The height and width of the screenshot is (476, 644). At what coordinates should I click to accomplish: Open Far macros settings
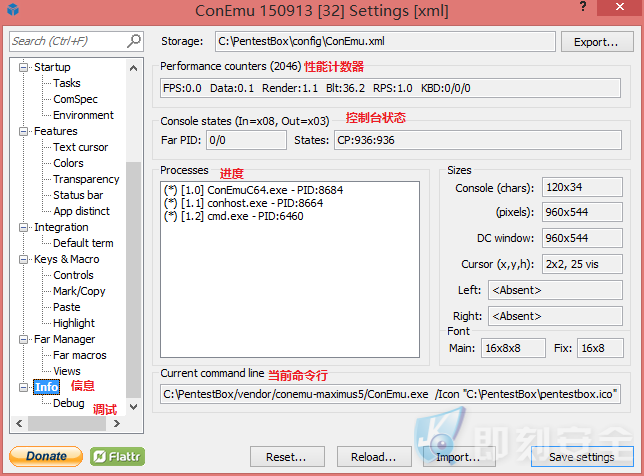coord(80,355)
